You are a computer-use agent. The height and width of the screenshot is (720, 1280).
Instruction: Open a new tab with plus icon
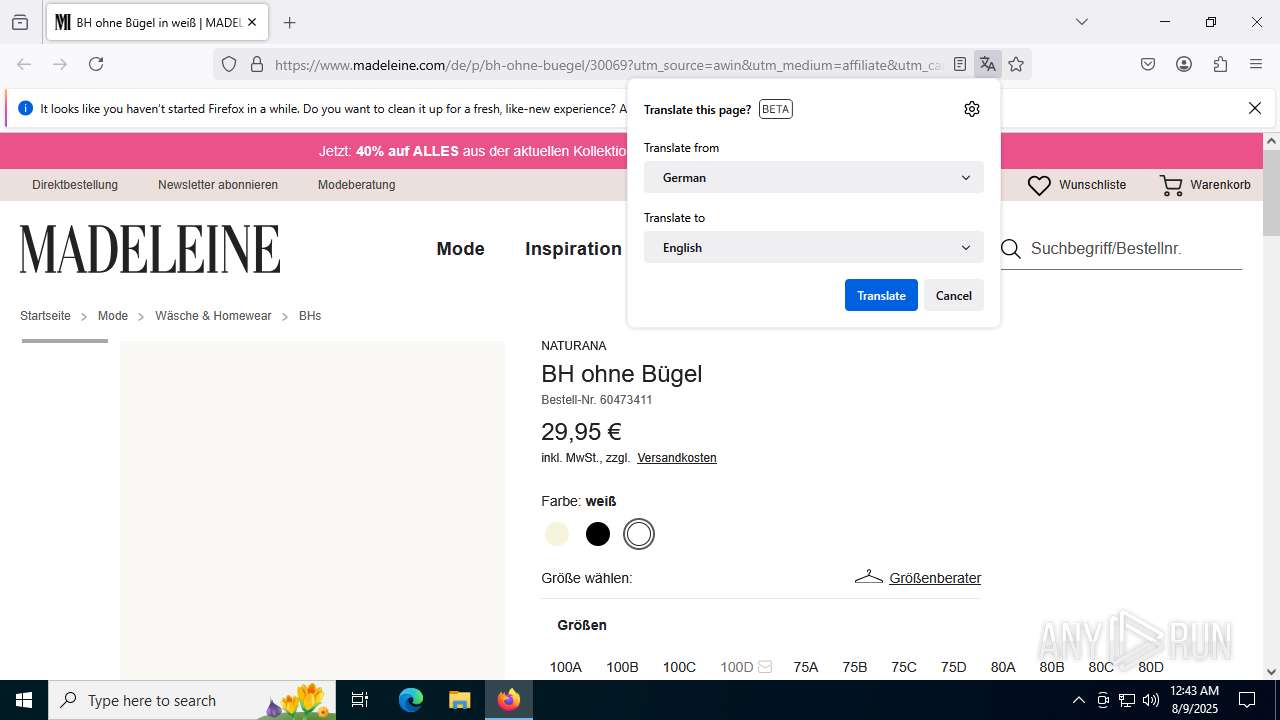click(289, 22)
